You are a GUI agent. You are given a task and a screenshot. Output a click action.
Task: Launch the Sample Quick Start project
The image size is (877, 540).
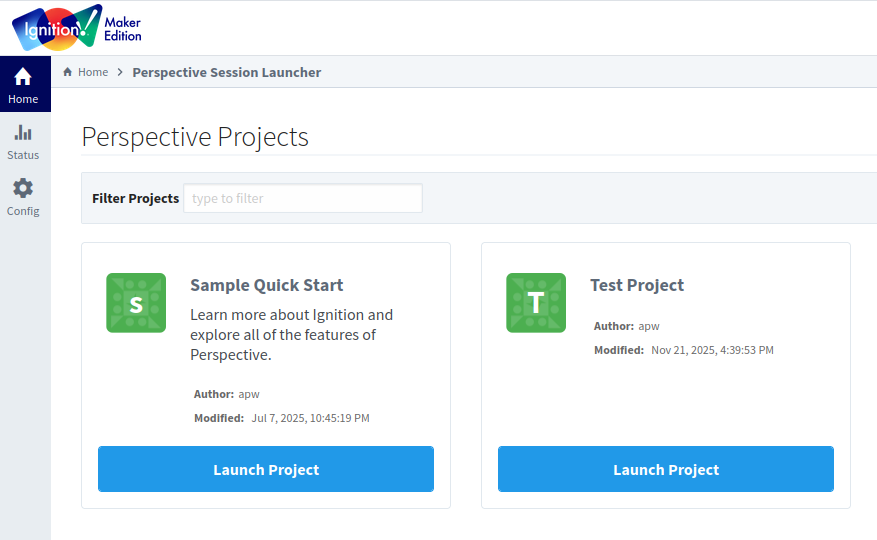266,469
